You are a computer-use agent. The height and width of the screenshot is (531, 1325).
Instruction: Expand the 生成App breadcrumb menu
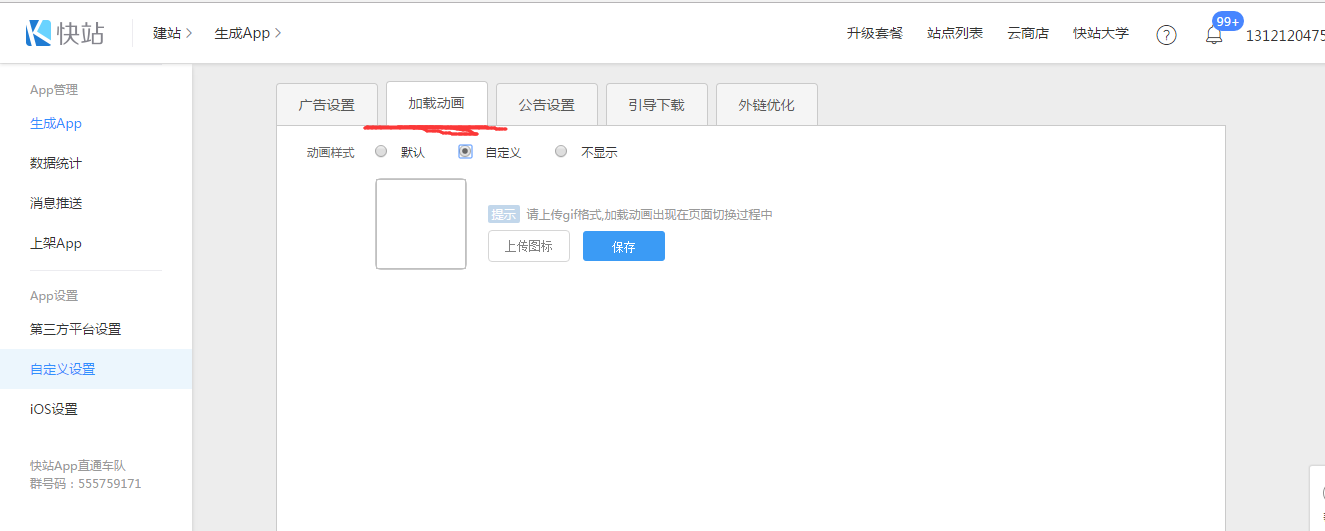247,33
